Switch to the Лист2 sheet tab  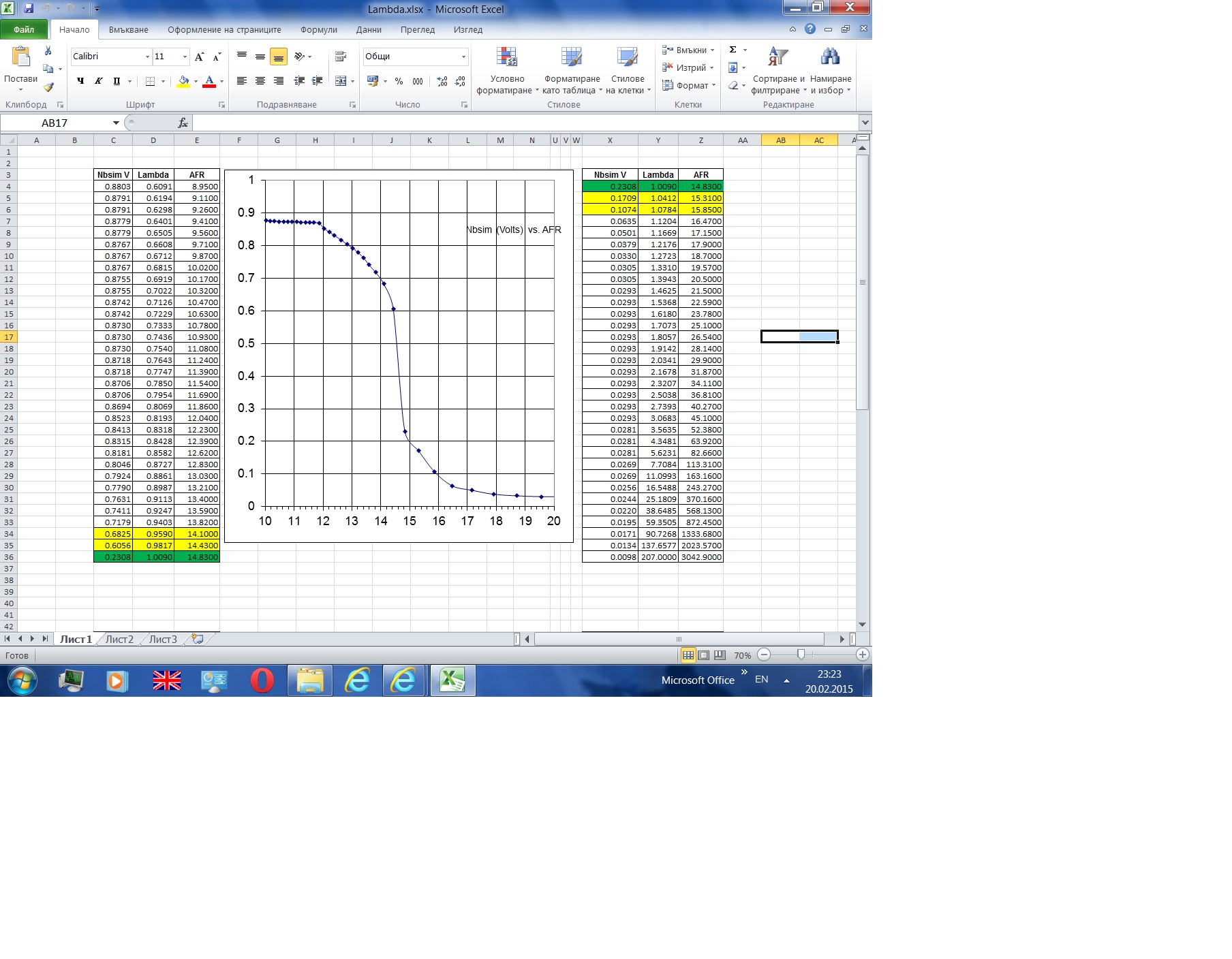(x=119, y=639)
